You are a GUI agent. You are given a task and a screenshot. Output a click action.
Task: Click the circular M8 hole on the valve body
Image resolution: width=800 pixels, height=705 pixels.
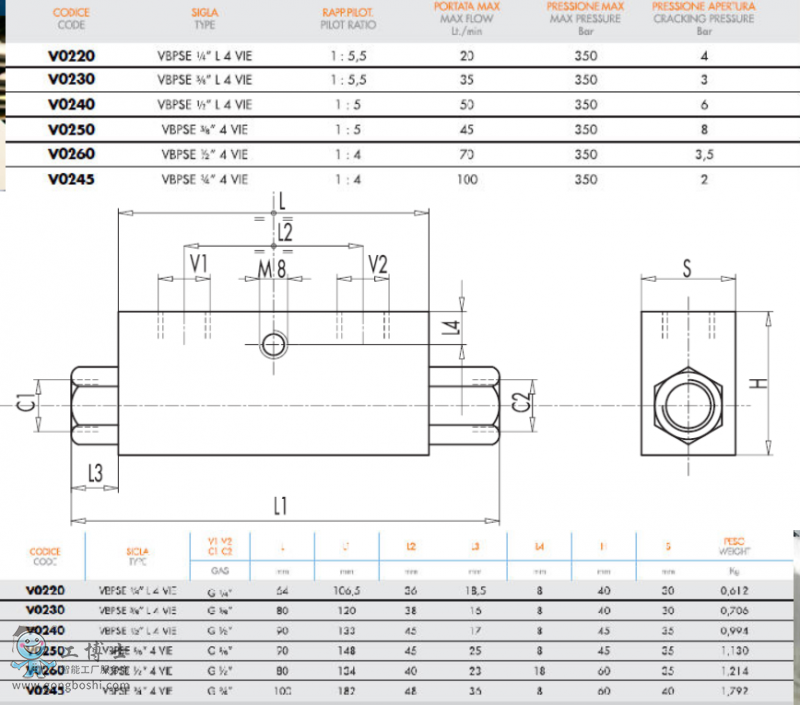tap(273, 345)
